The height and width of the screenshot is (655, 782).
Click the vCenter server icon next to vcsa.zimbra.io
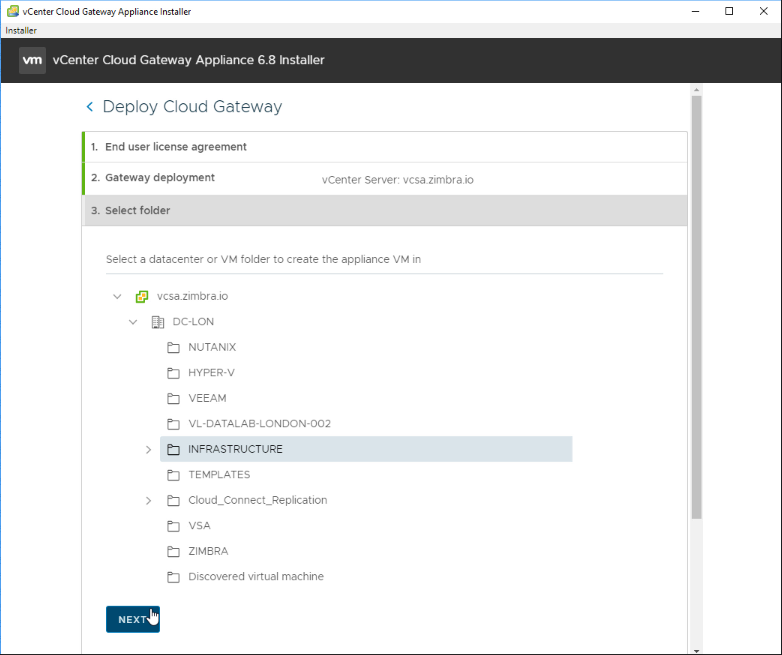click(x=142, y=297)
